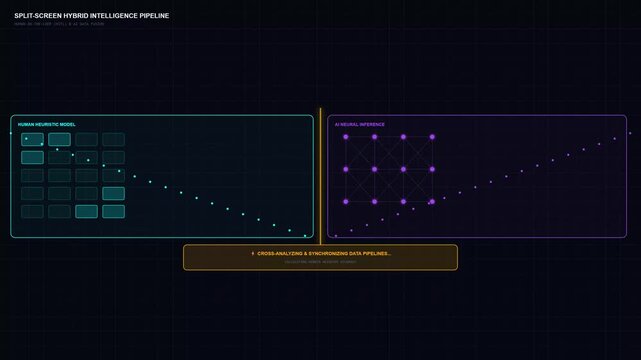Select highlighted cell in first row, second column

59,139
